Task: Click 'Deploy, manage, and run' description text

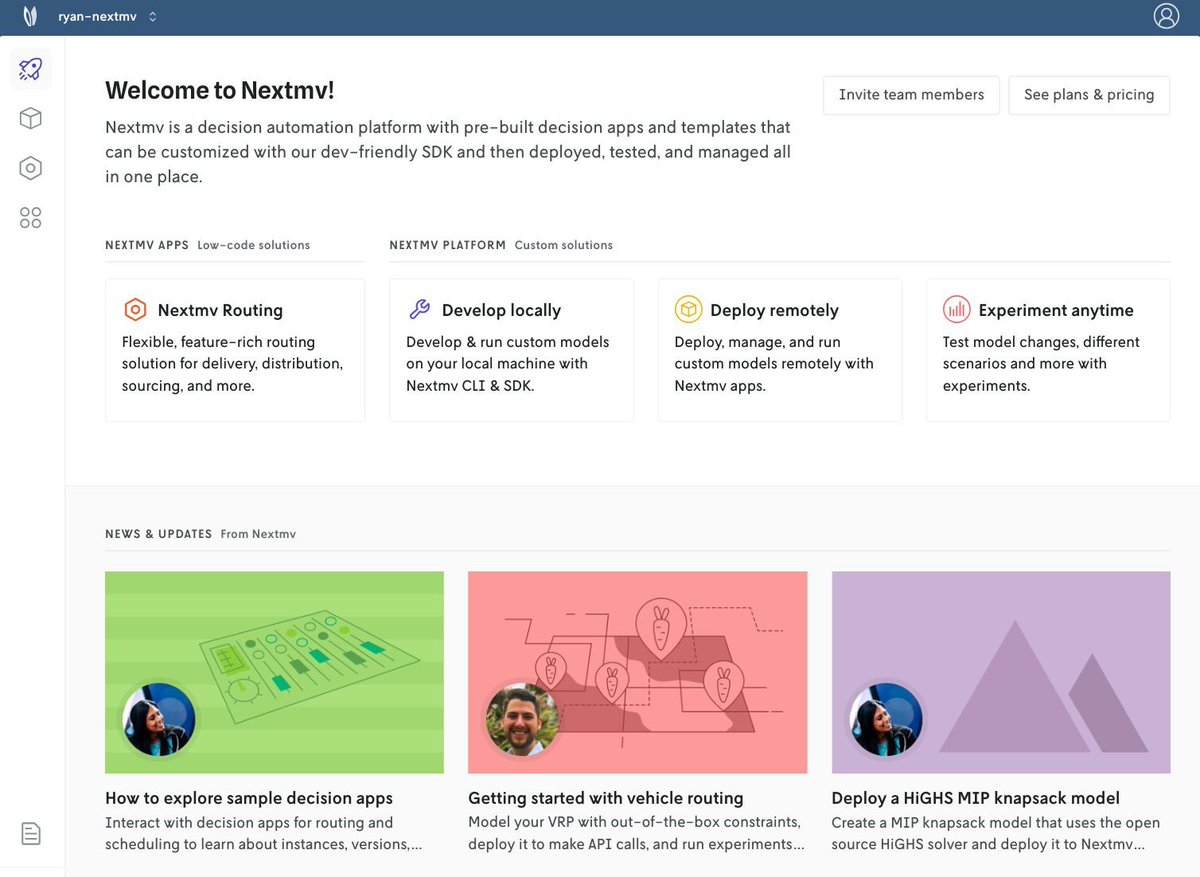Action: (x=774, y=364)
